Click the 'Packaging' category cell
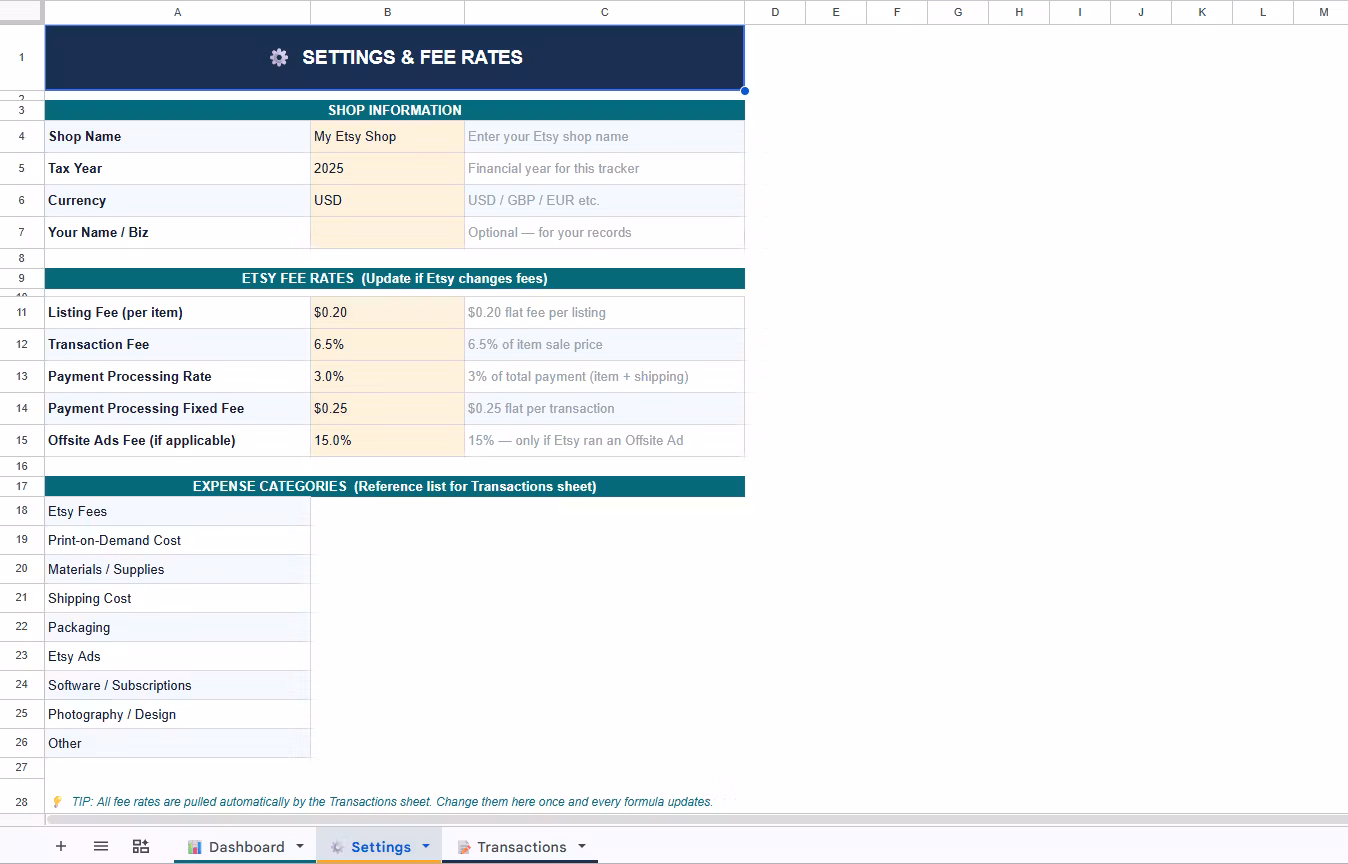Screen dimensions: 1348x864 pyautogui.click(x=178, y=627)
